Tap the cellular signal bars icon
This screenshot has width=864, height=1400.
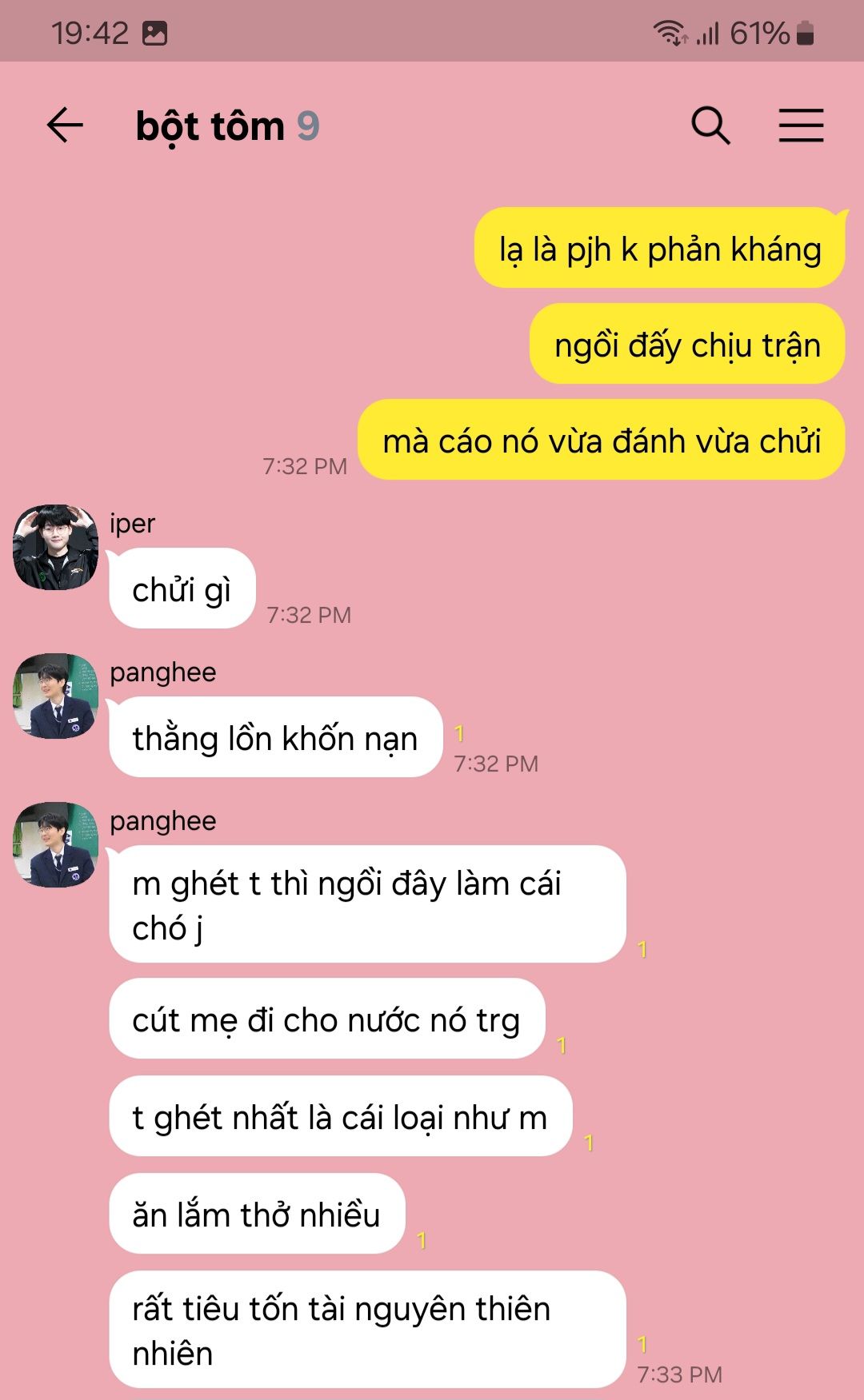707,34
